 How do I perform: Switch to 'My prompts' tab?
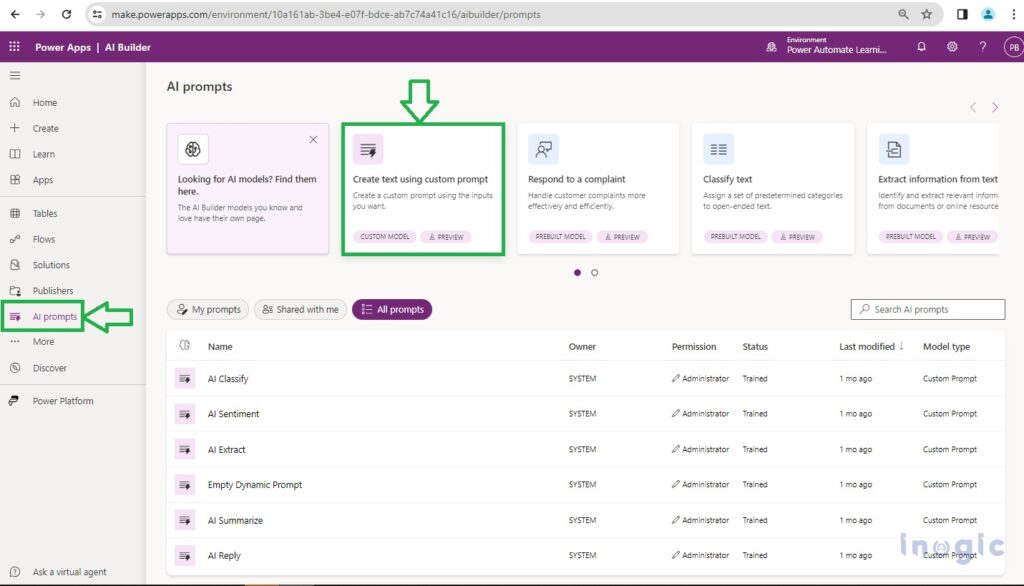[x=208, y=310]
